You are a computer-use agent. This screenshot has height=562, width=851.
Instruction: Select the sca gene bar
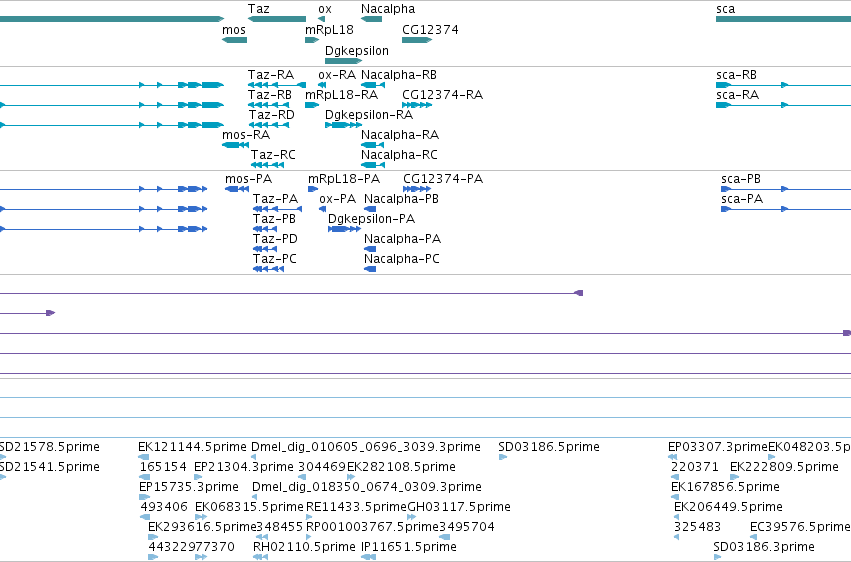pyautogui.click(x=783, y=19)
